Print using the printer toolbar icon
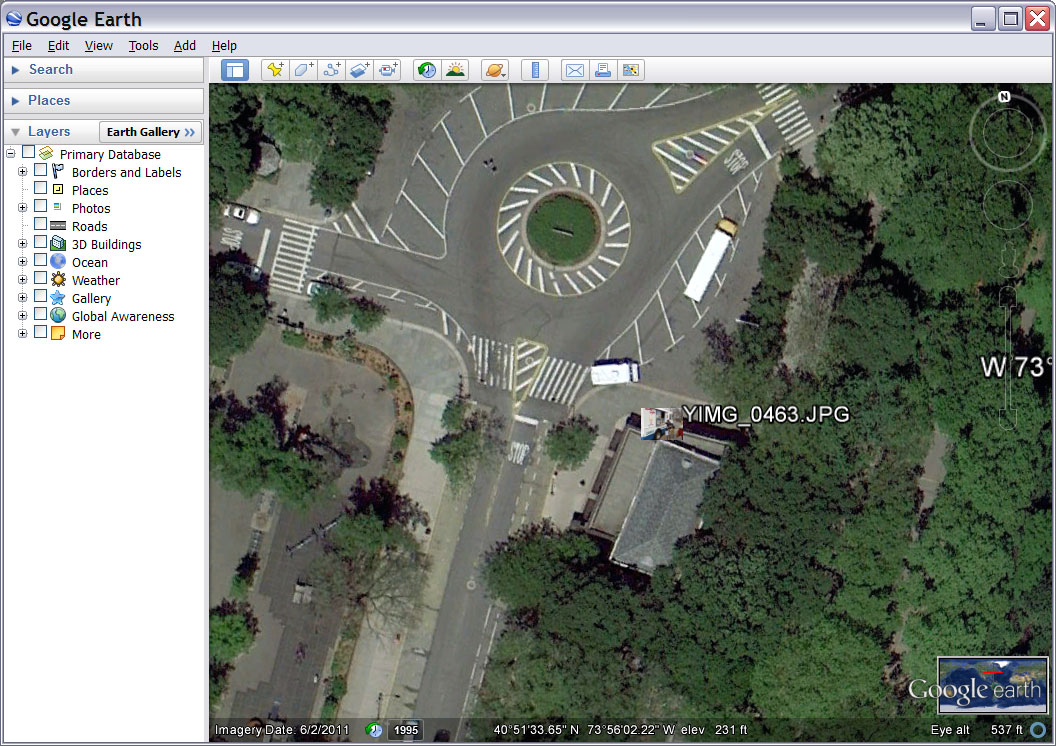Viewport: 1056px width, 746px height. (602, 70)
